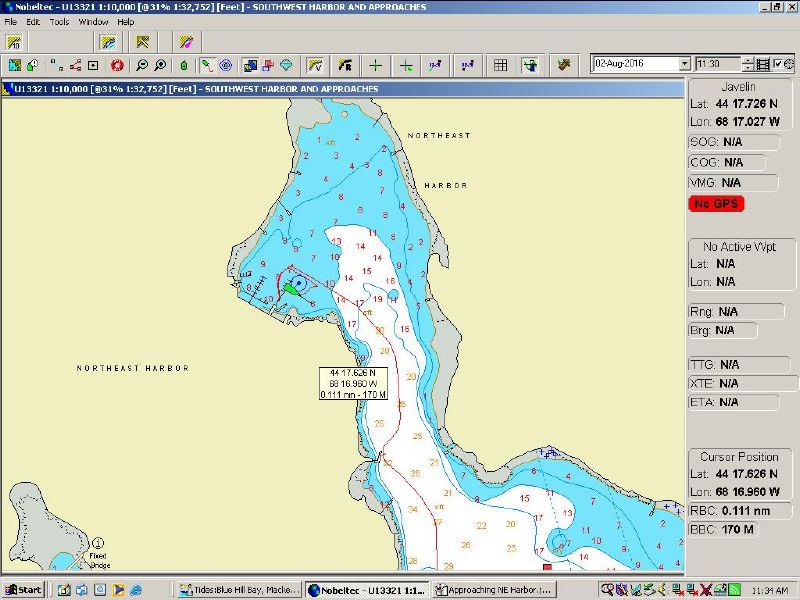
Task: Open the Tools menu
Action: point(59,21)
